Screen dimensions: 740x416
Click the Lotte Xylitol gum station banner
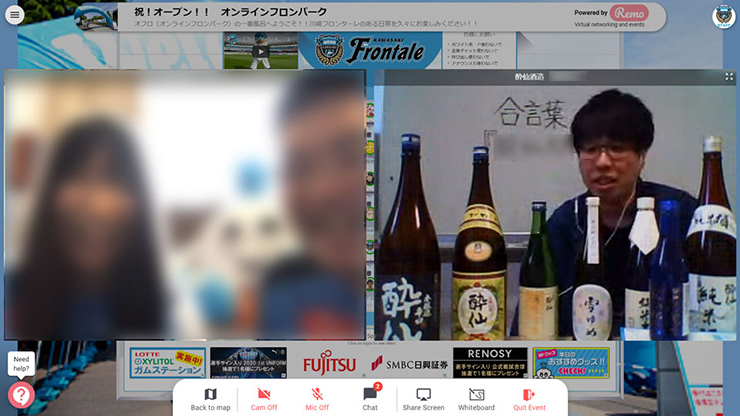click(x=168, y=363)
